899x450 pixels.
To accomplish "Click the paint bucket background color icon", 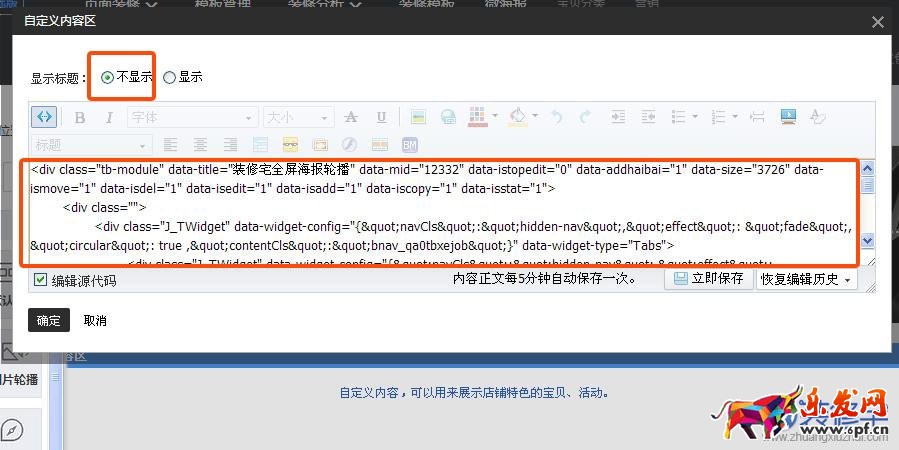I will [518, 116].
